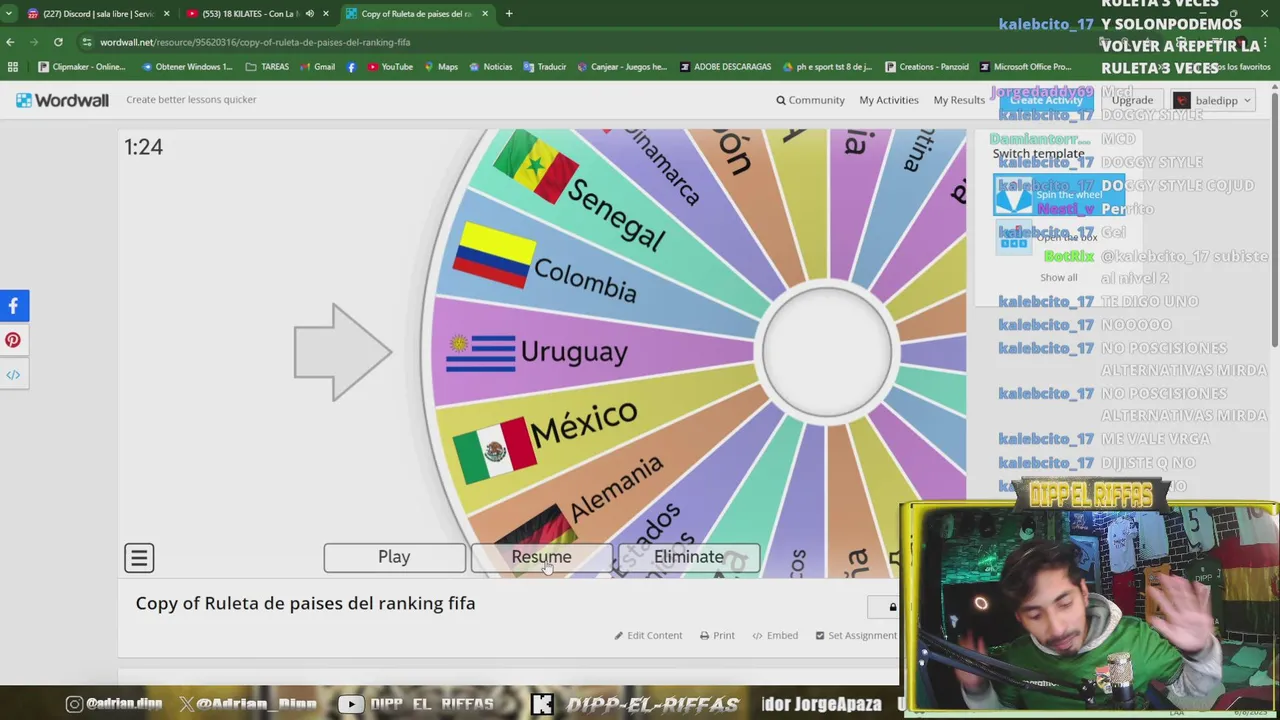
Task: Open Edit Content link
Action: click(648, 635)
